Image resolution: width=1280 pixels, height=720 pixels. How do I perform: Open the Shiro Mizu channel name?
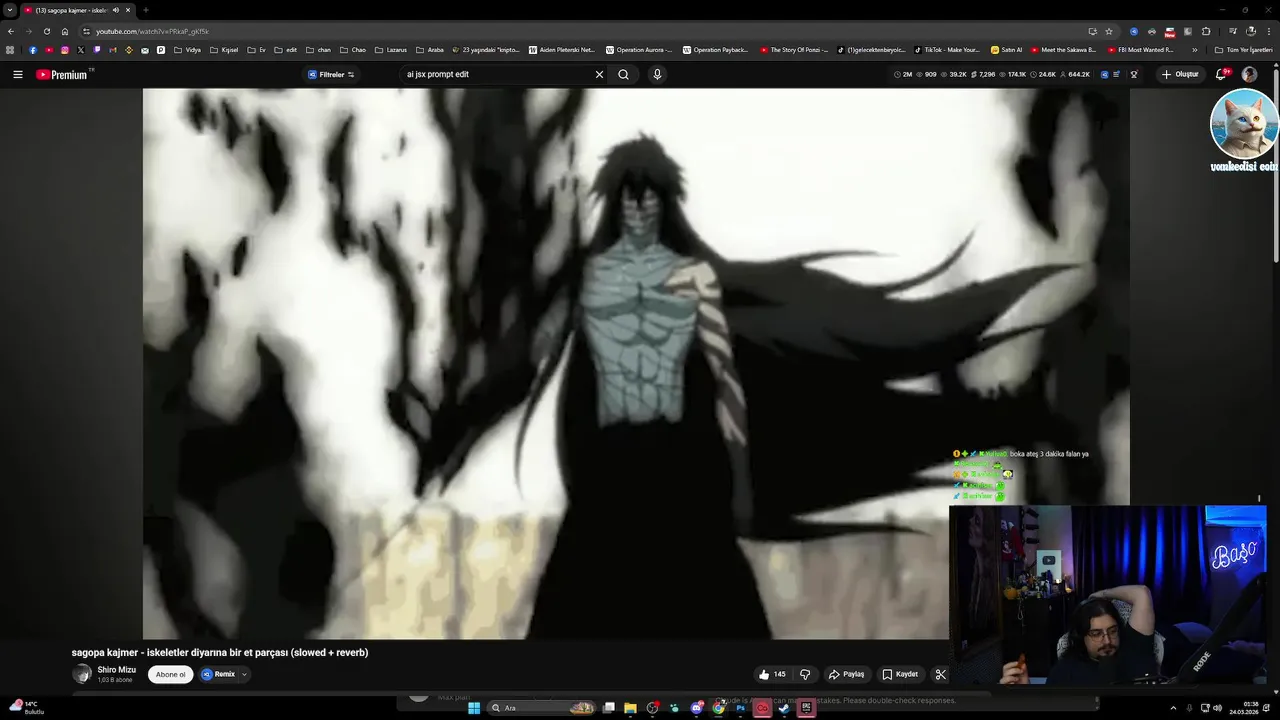(x=117, y=670)
